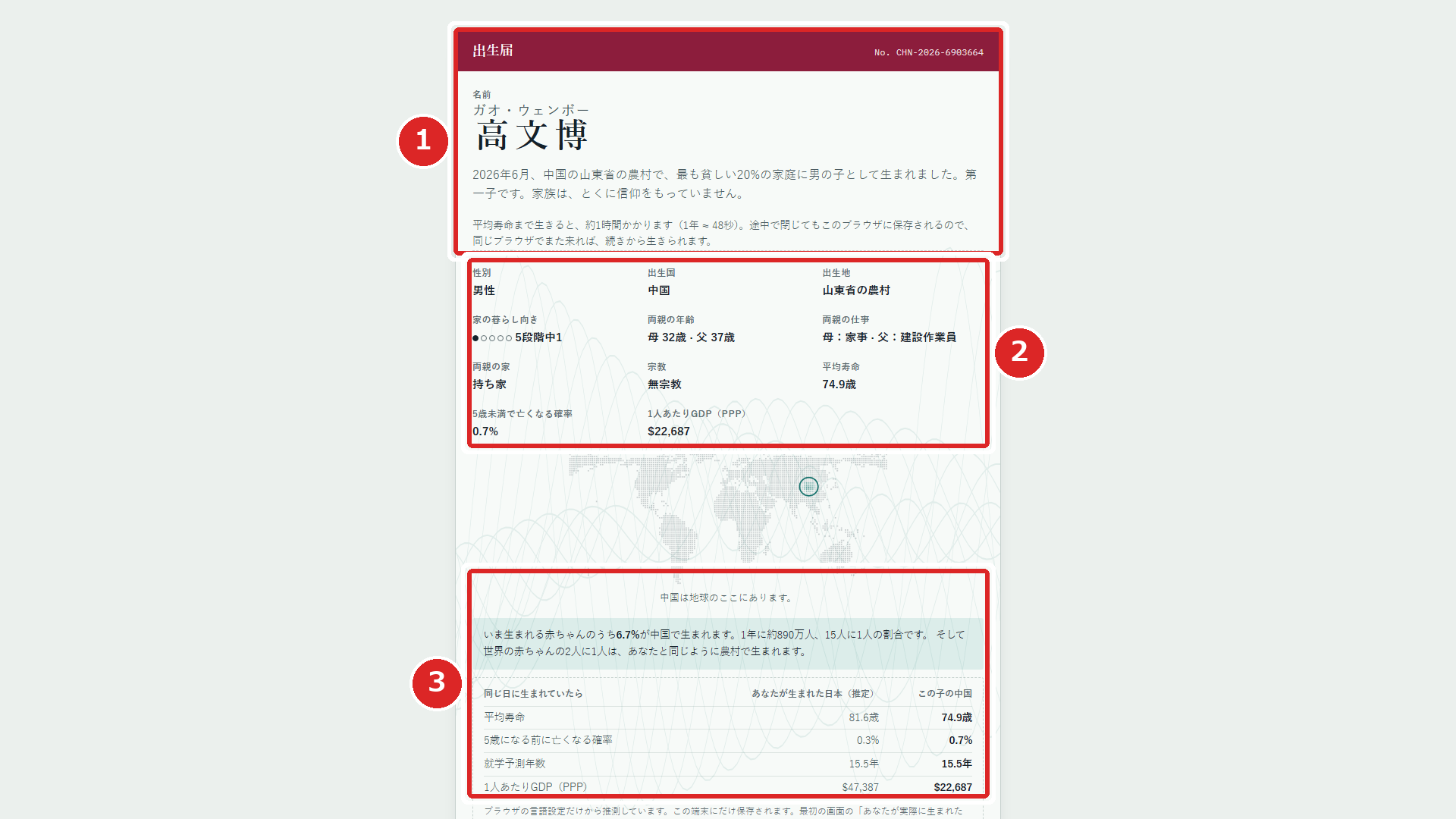Click the 持ち家 value under 両親の家
The width and height of the screenshot is (1456, 819).
tap(489, 384)
